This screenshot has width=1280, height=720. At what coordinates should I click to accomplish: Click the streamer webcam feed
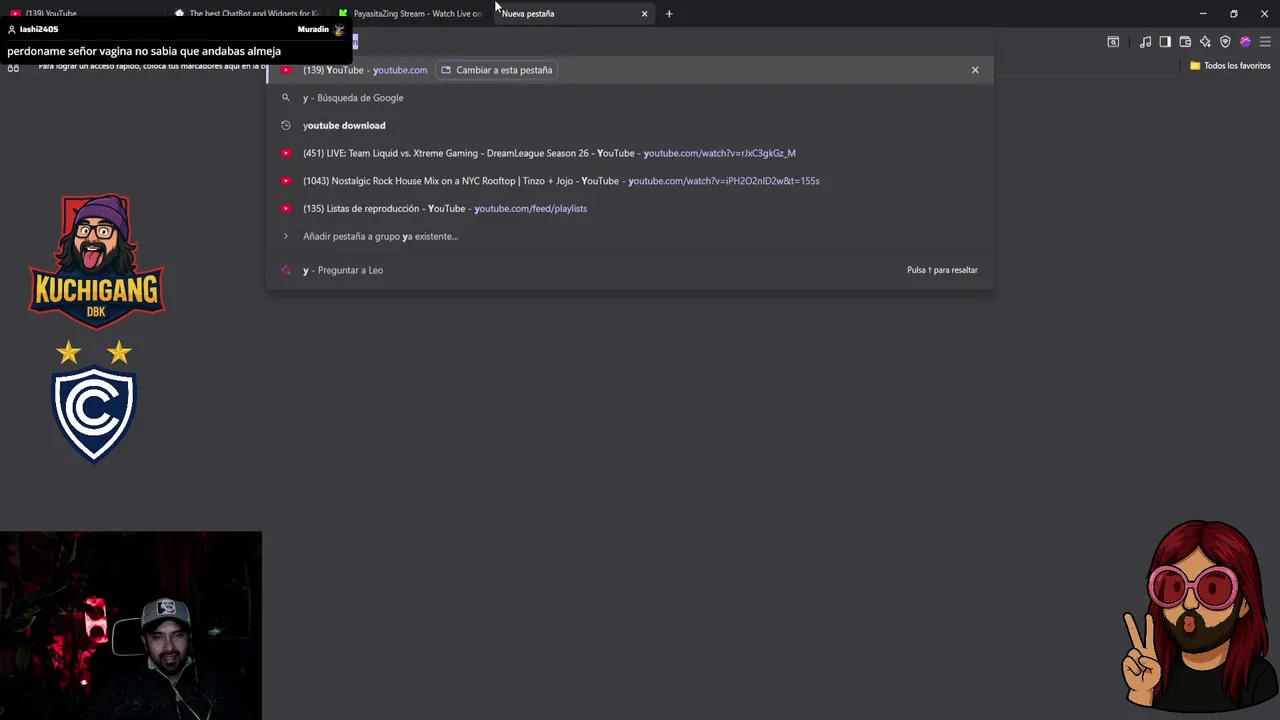(x=131, y=625)
